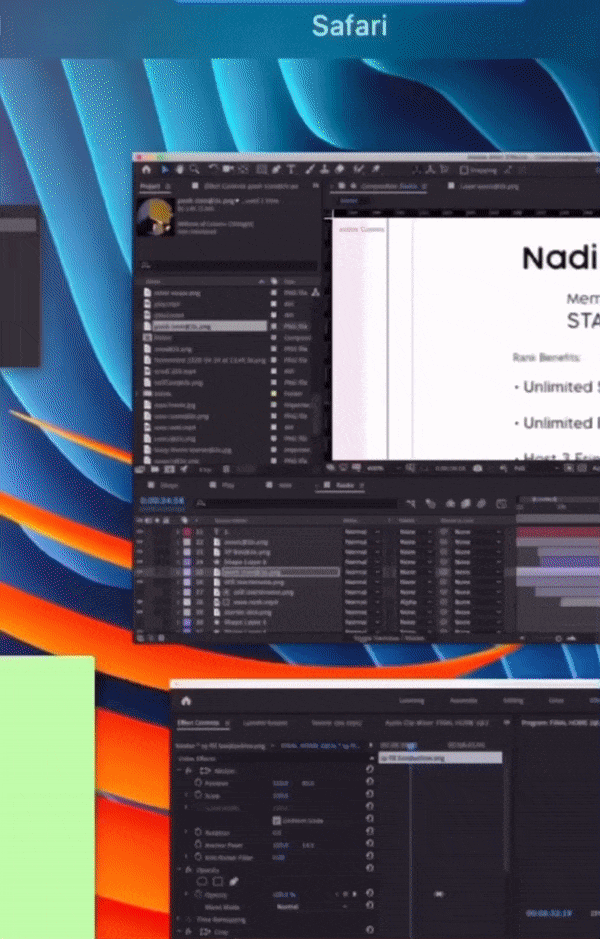
Task: Switch to Lumetri Scopes tab in Premiere Pro
Action: coord(265,723)
